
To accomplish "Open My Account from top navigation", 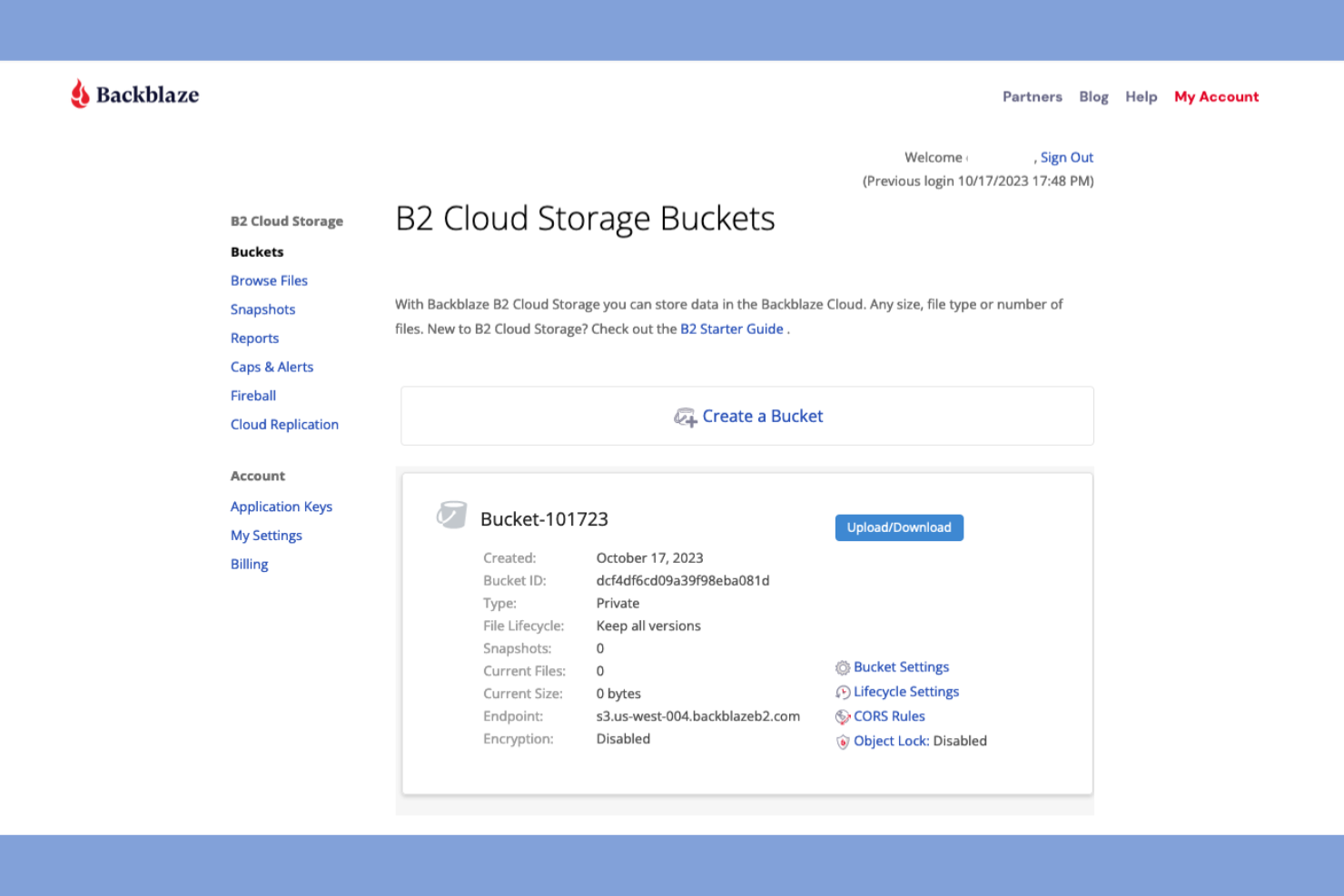I will coord(1216,96).
